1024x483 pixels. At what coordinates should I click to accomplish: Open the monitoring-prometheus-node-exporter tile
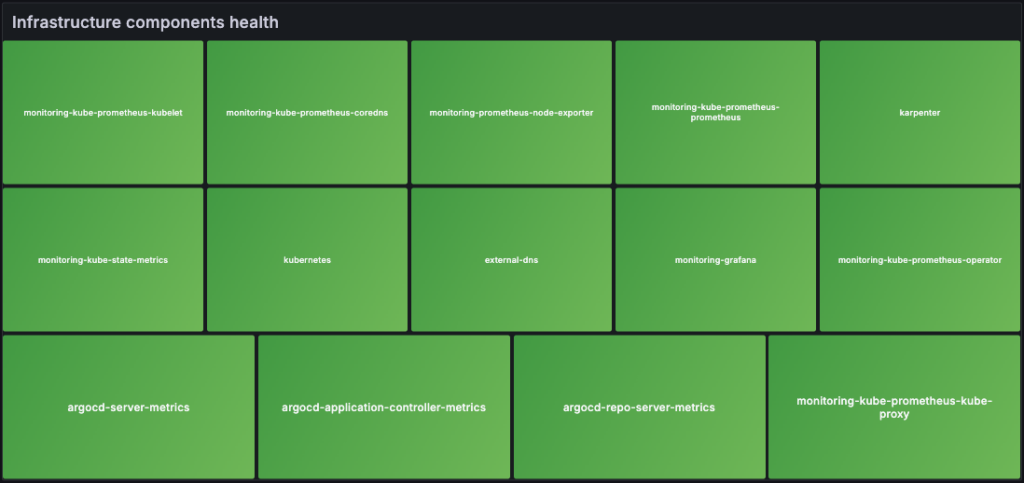point(511,112)
